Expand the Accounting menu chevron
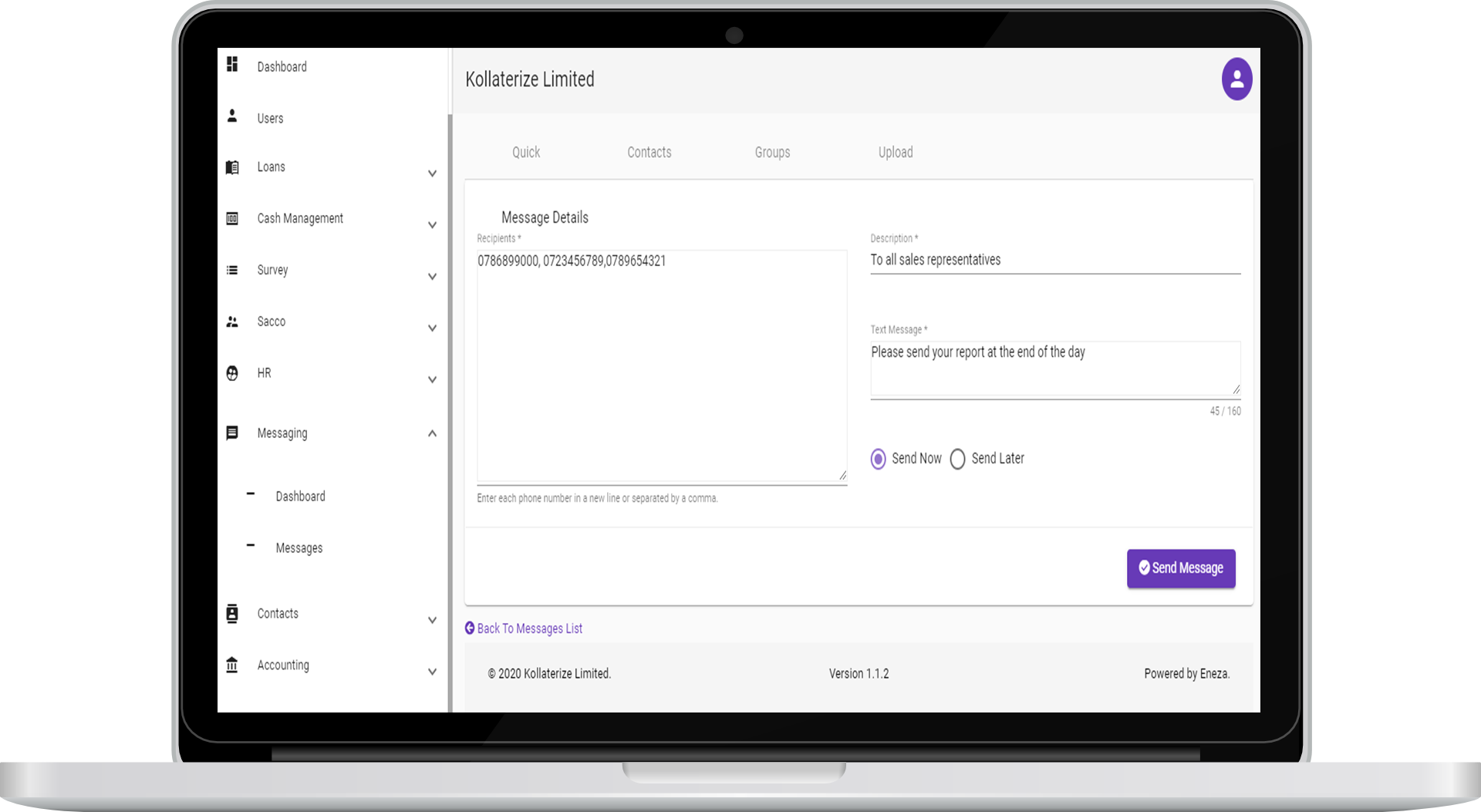This screenshot has width=1481, height=812. (432, 672)
